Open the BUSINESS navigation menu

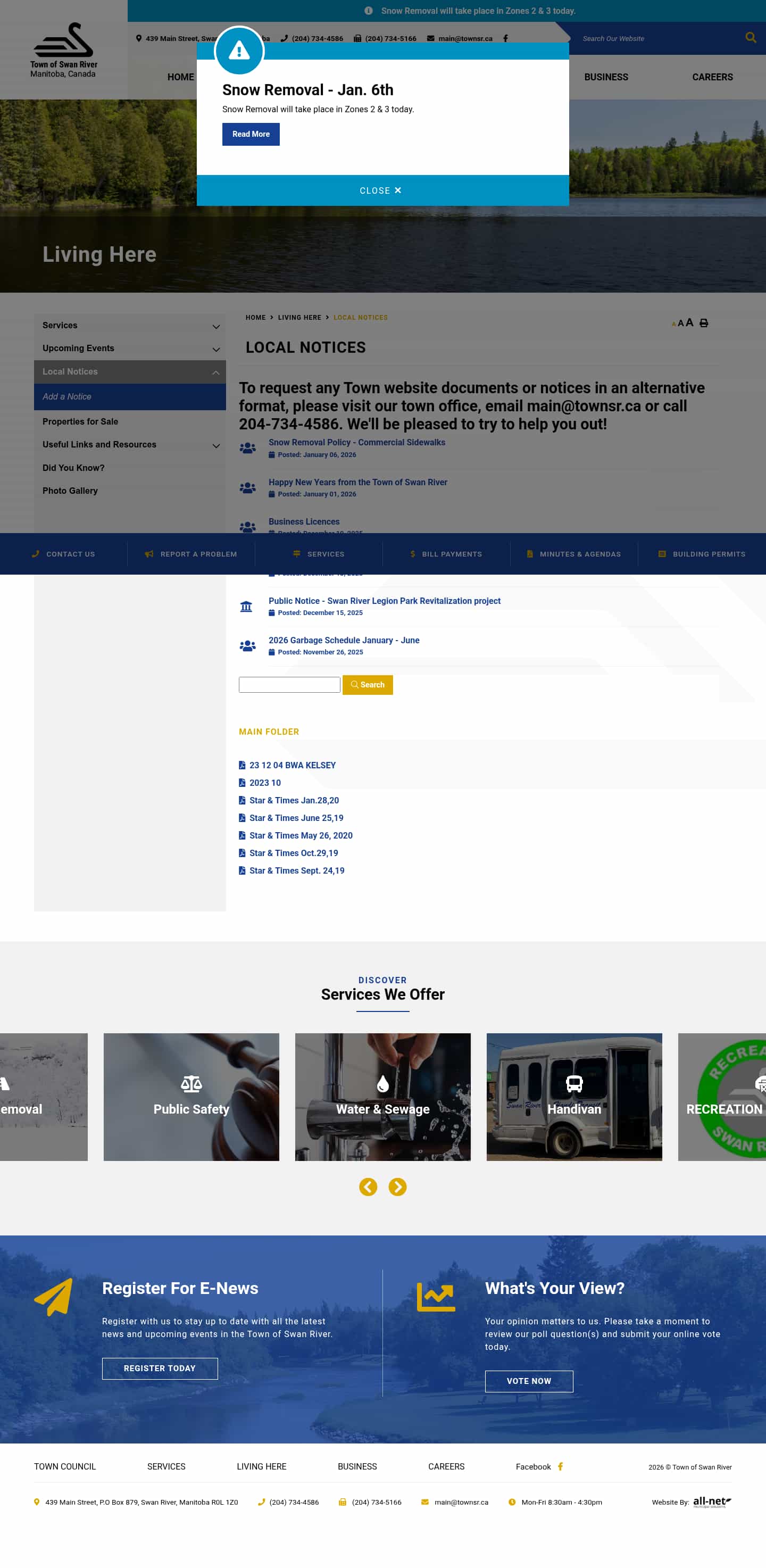coord(606,77)
